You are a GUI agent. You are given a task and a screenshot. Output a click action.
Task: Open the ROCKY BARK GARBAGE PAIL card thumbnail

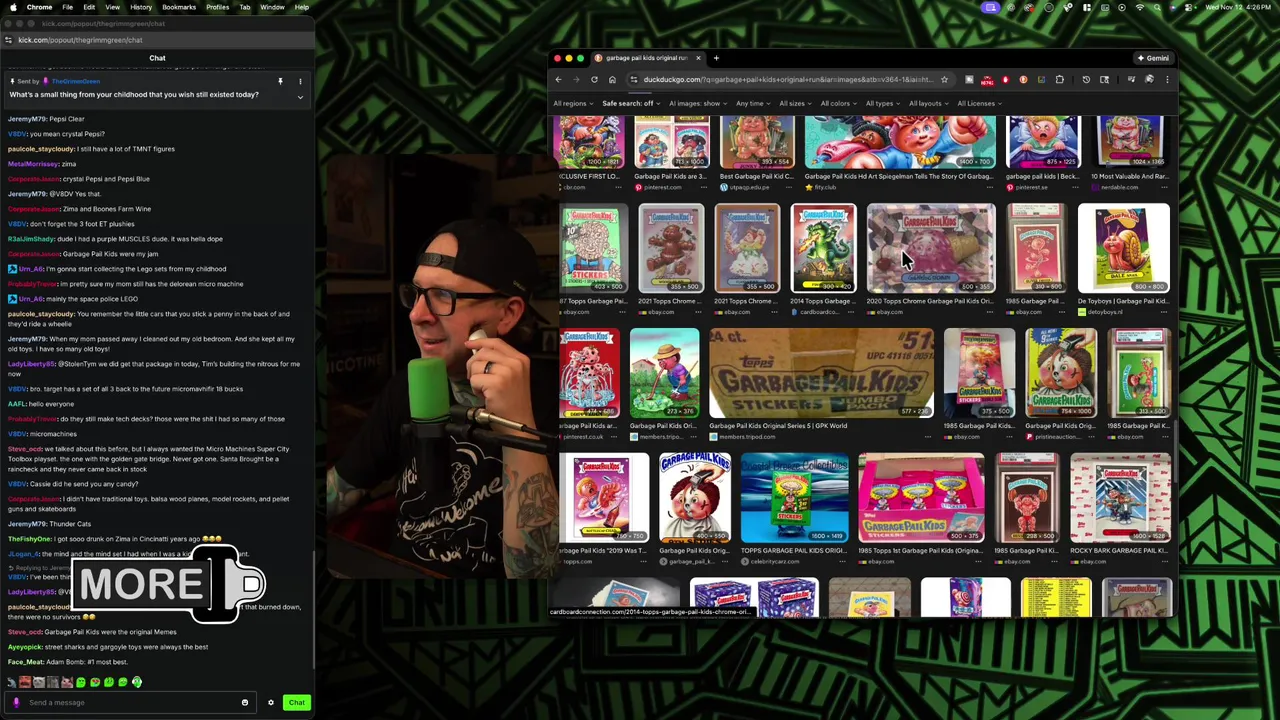pyautogui.click(x=1120, y=498)
